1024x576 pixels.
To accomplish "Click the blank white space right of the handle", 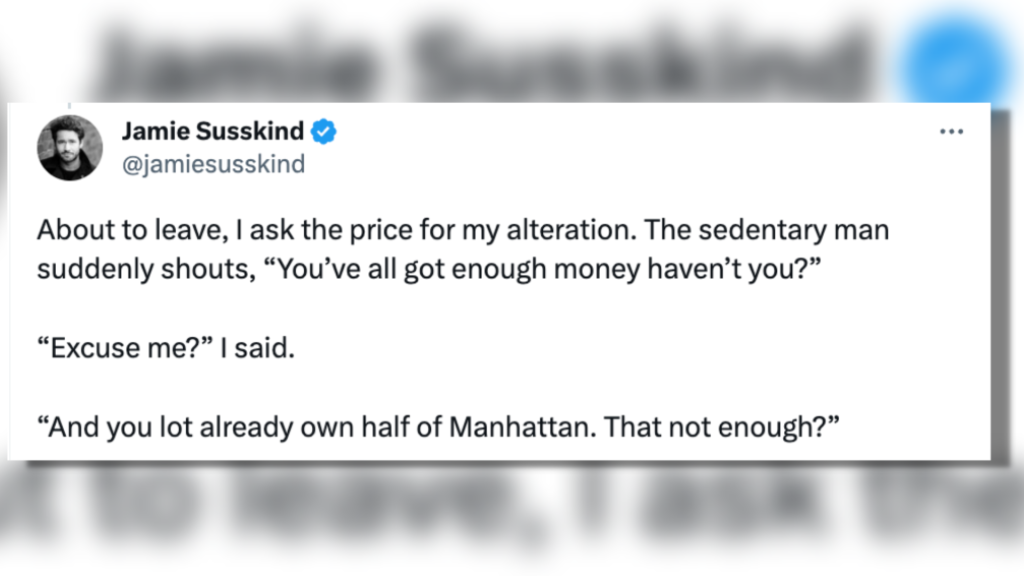I will pyautogui.click(x=600, y=164).
